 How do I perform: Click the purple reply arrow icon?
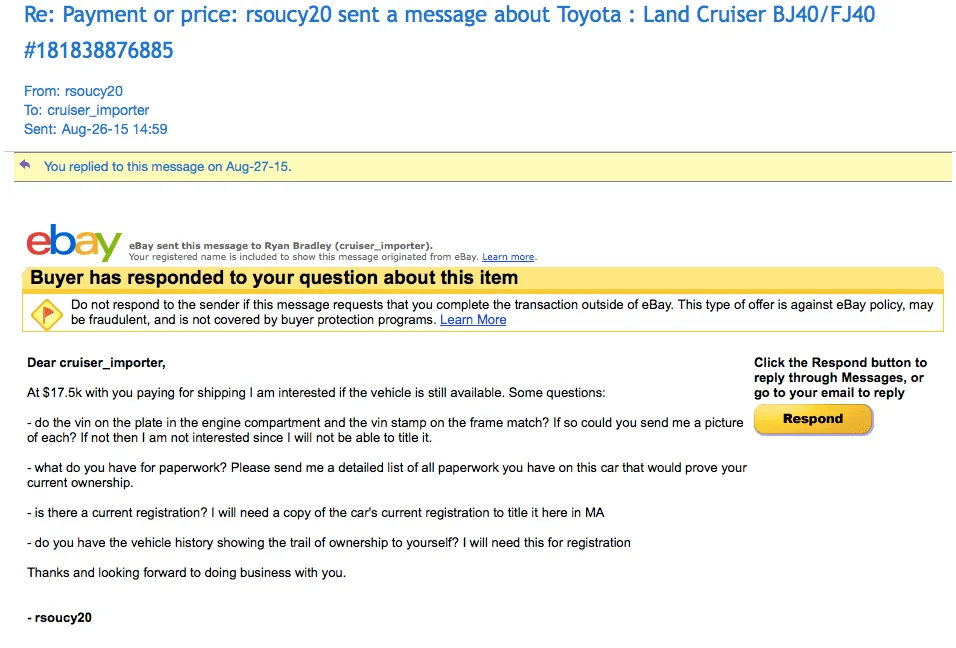click(24, 165)
